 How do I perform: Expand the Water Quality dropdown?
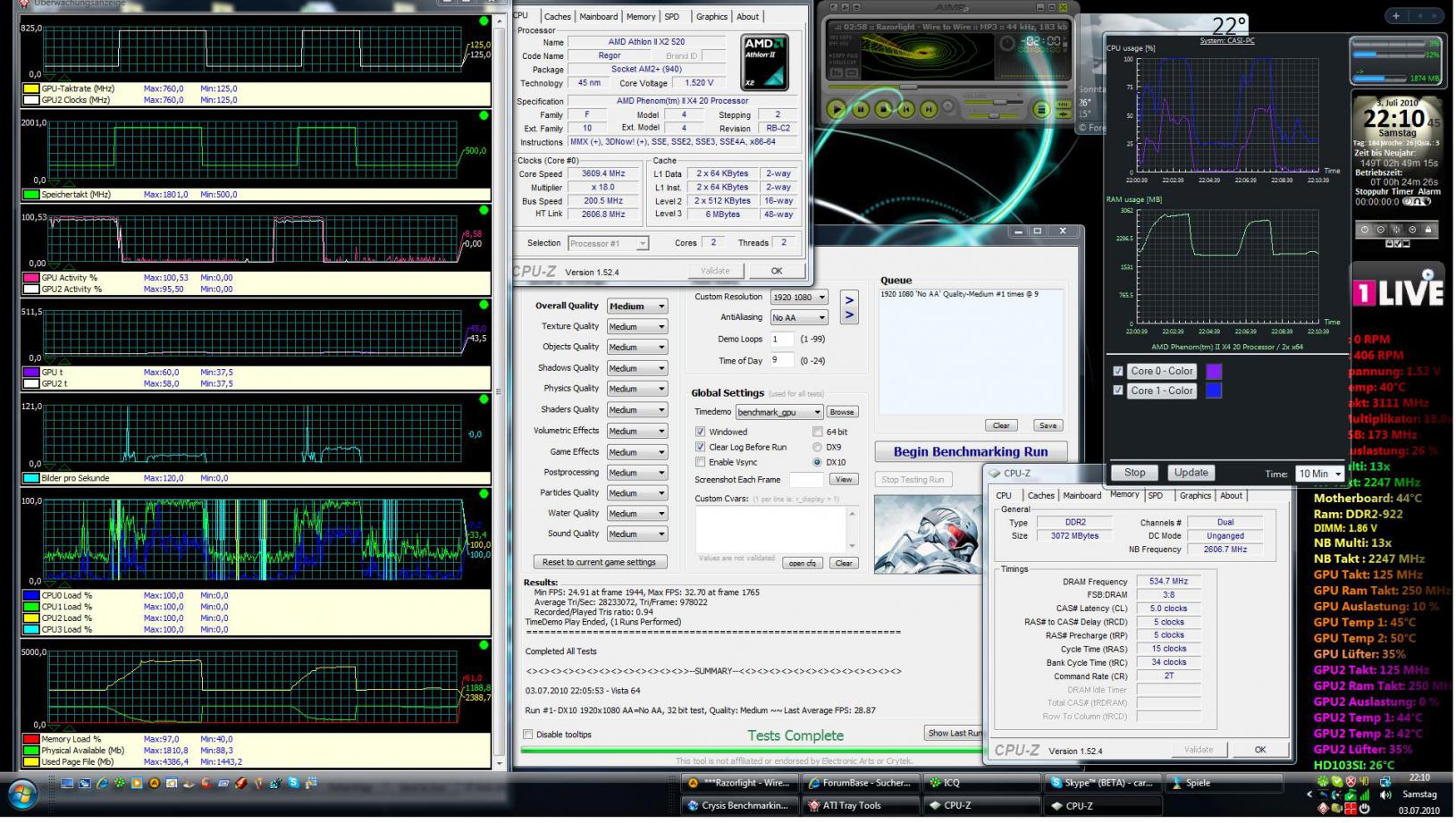(637, 514)
